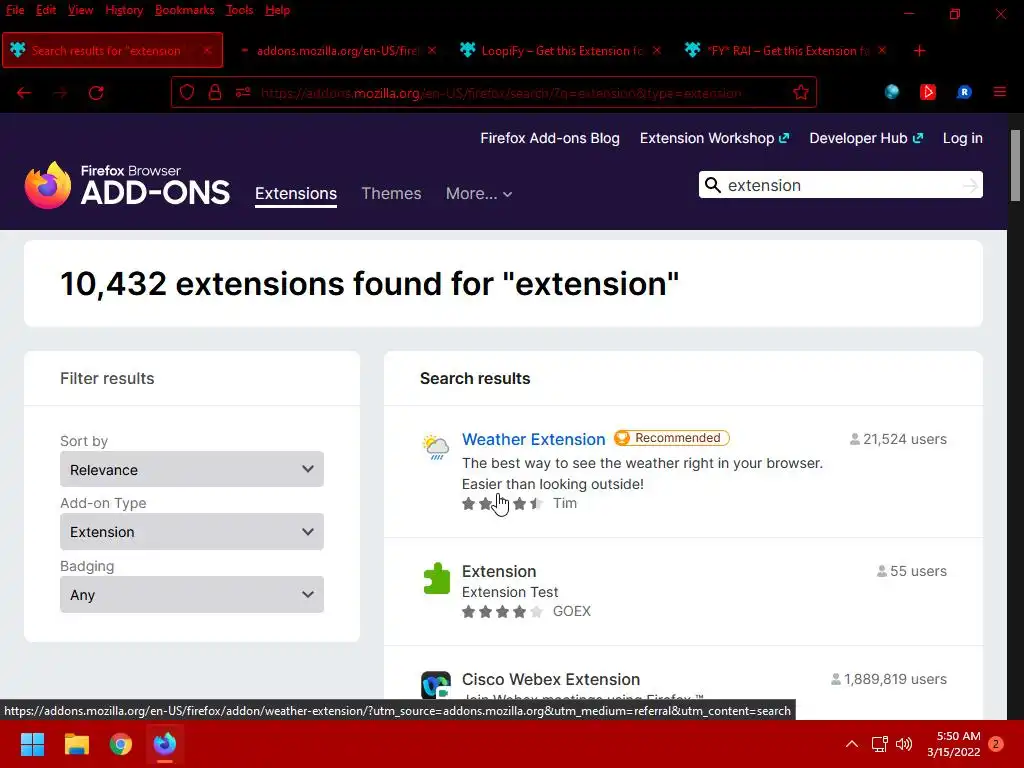This screenshot has width=1024, height=768.
Task: Open site permissions icon in address bar
Action: coord(243,93)
